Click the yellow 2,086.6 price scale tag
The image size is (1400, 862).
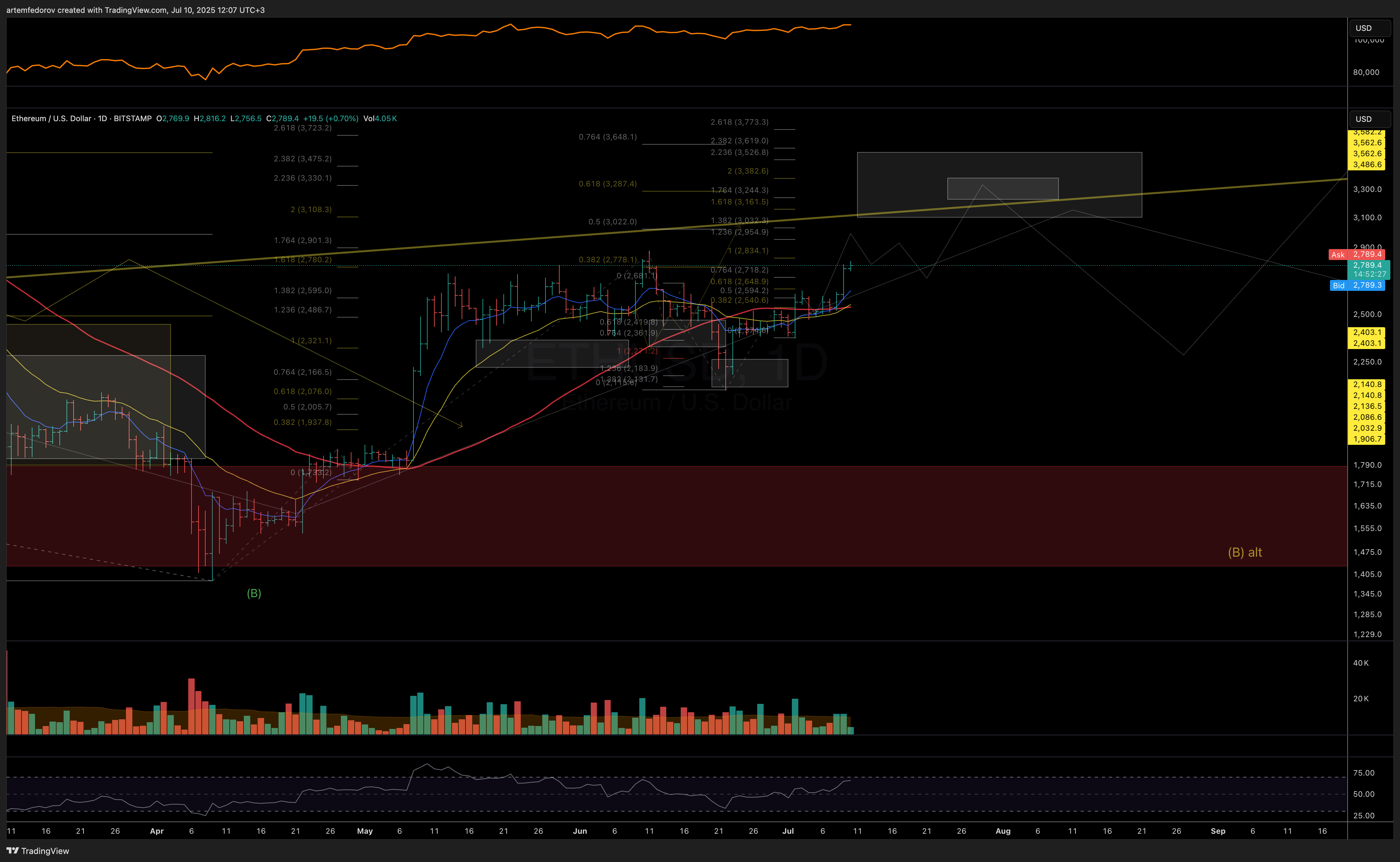pyautogui.click(x=1367, y=417)
